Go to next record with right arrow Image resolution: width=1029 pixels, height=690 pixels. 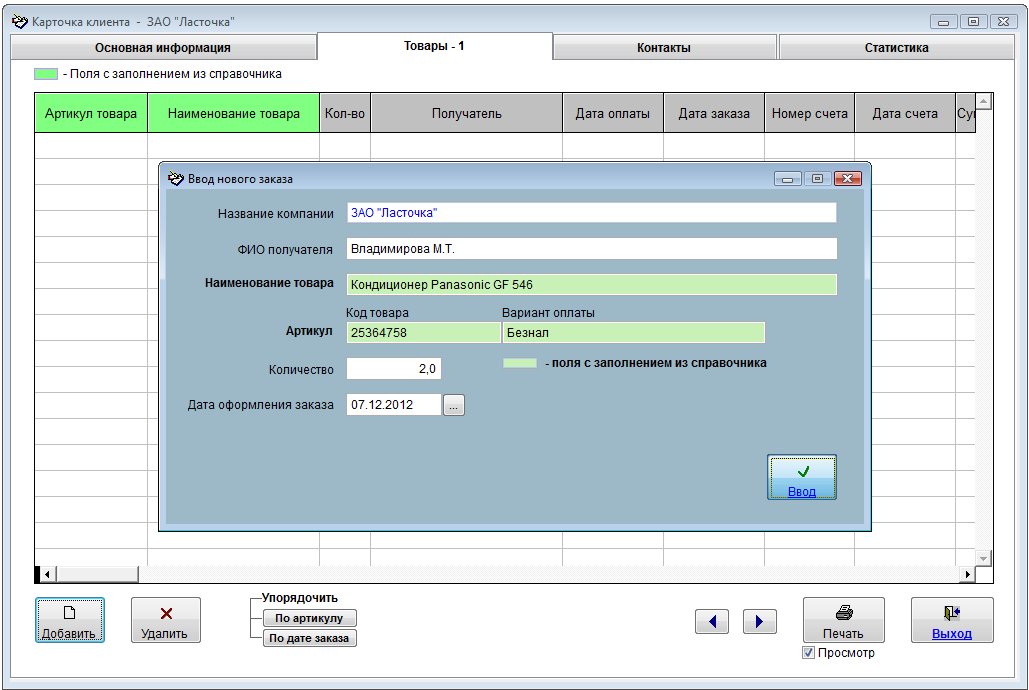(x=759, y=622)
